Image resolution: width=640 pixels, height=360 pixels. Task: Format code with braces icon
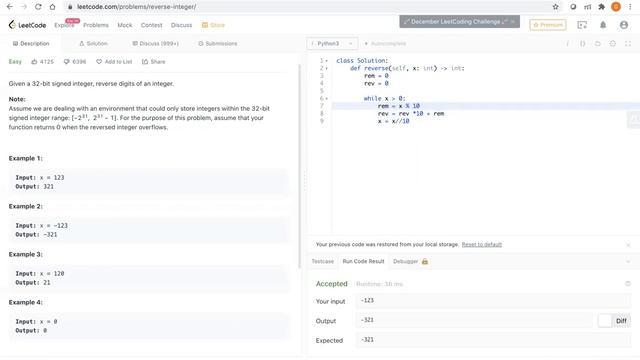point(582,43)
